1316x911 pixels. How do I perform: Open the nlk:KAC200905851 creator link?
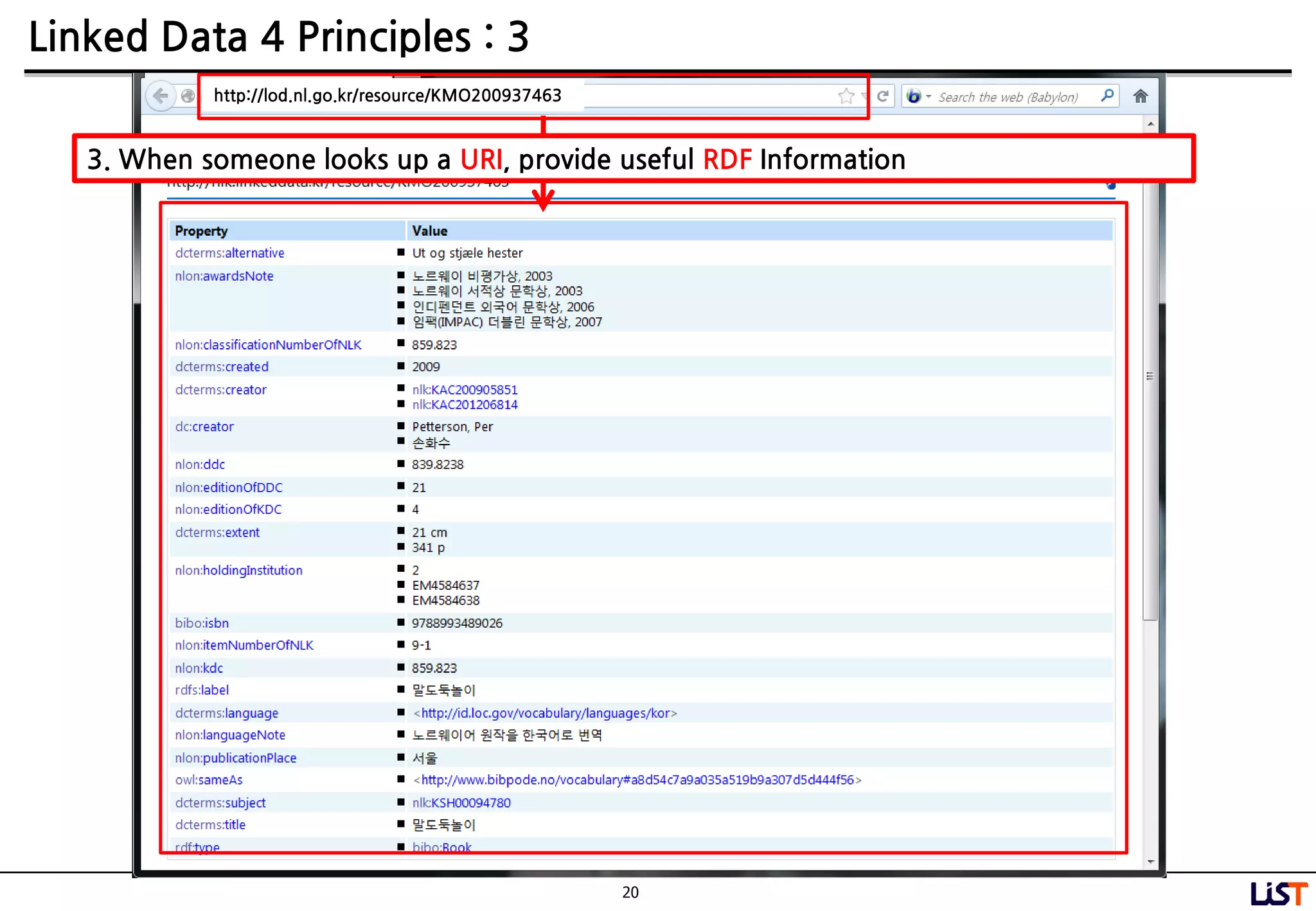pos(465,389)
